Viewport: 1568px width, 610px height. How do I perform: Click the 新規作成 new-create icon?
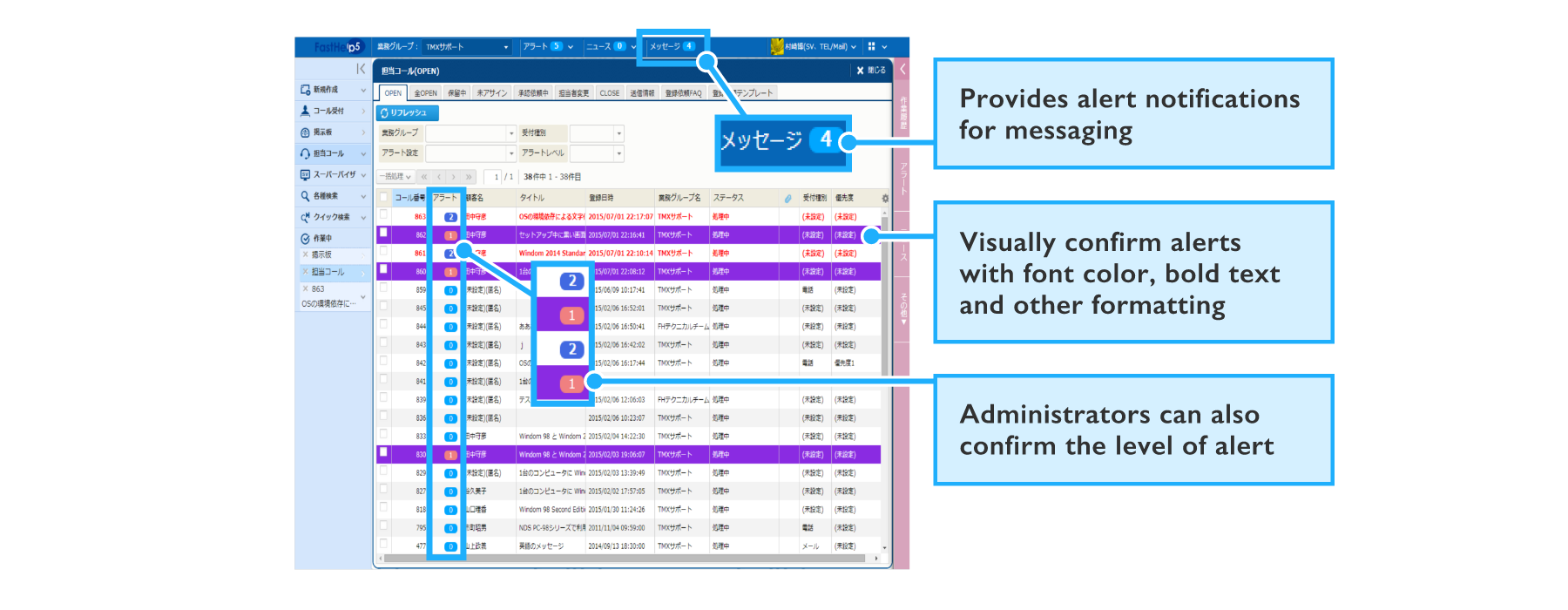point(306,90)
